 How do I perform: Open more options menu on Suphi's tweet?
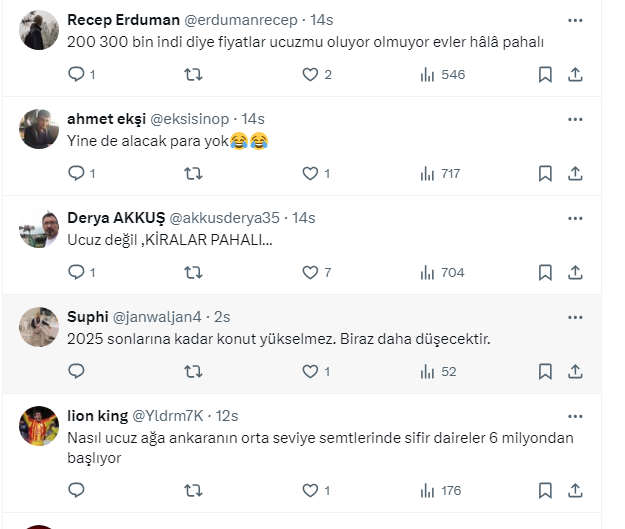[x=575, y=317]
